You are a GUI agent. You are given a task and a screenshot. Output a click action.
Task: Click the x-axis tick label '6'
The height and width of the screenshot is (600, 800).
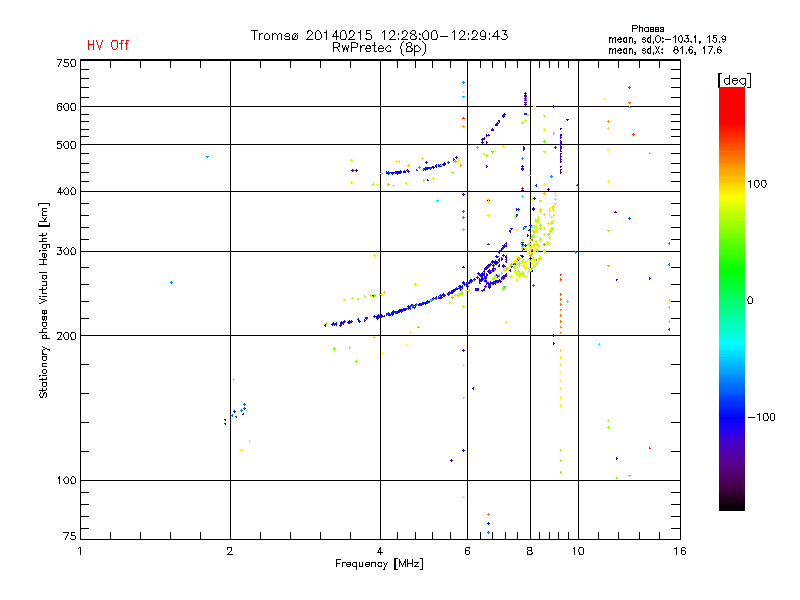click(467, 551)
